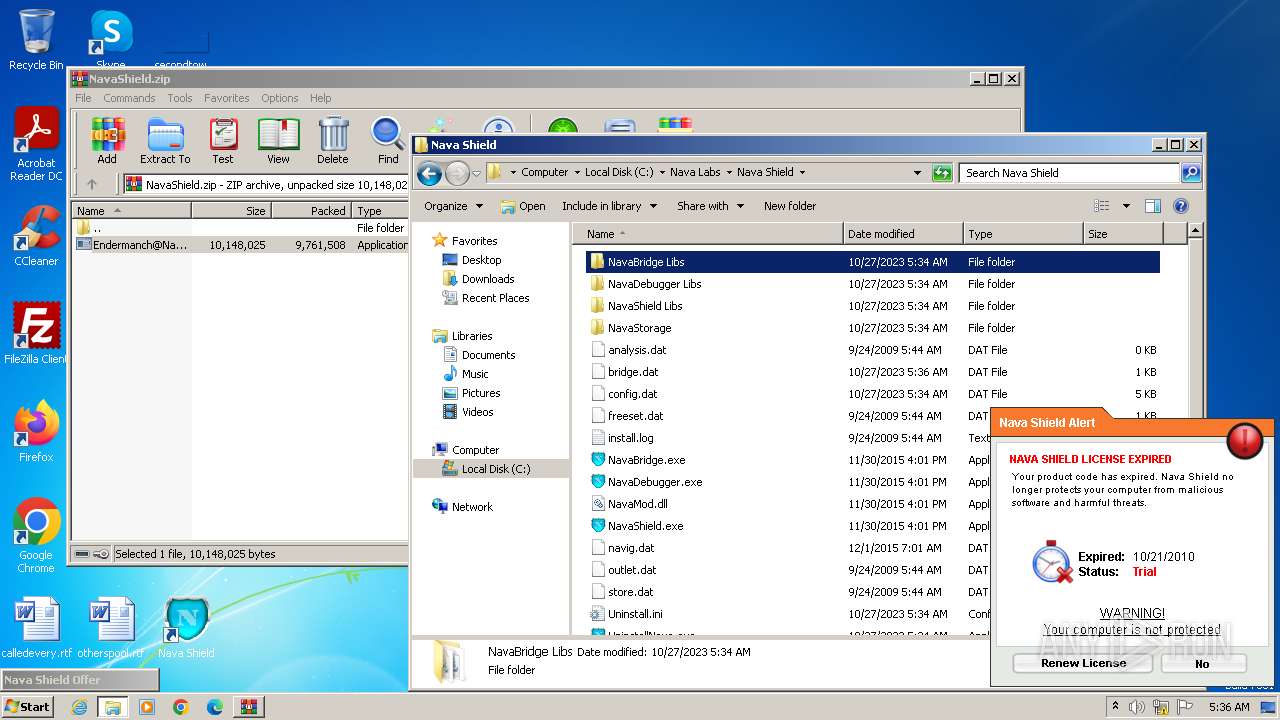Image resolution: width=1280 pixels, height=720 pixels.
Task: Open Nava Shield desktop shortcut
Action: click(186, 627)
